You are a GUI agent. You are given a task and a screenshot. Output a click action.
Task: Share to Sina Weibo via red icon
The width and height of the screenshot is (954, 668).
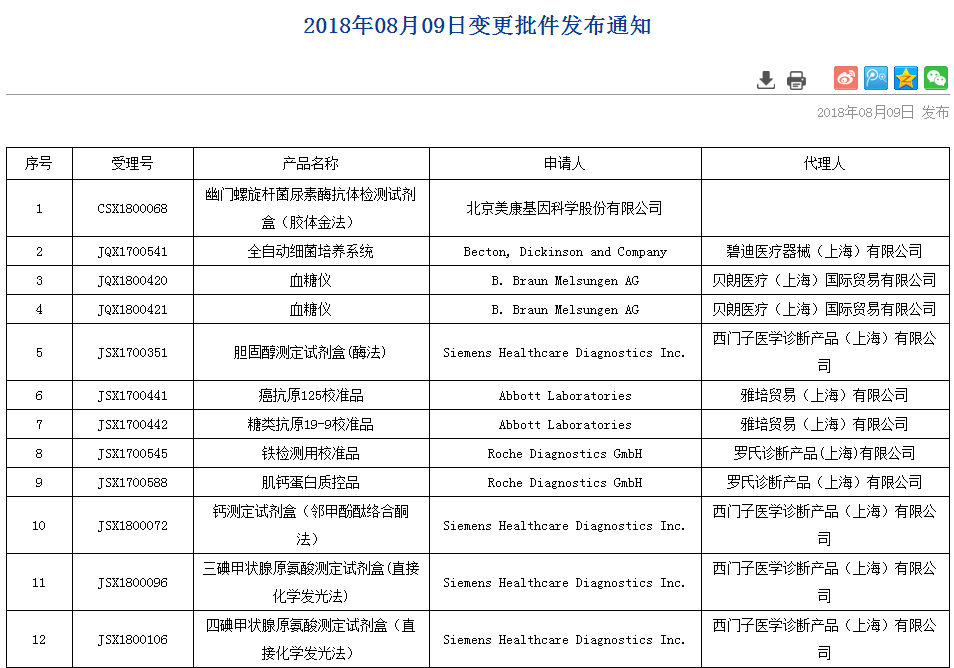[x=846, y=78]
